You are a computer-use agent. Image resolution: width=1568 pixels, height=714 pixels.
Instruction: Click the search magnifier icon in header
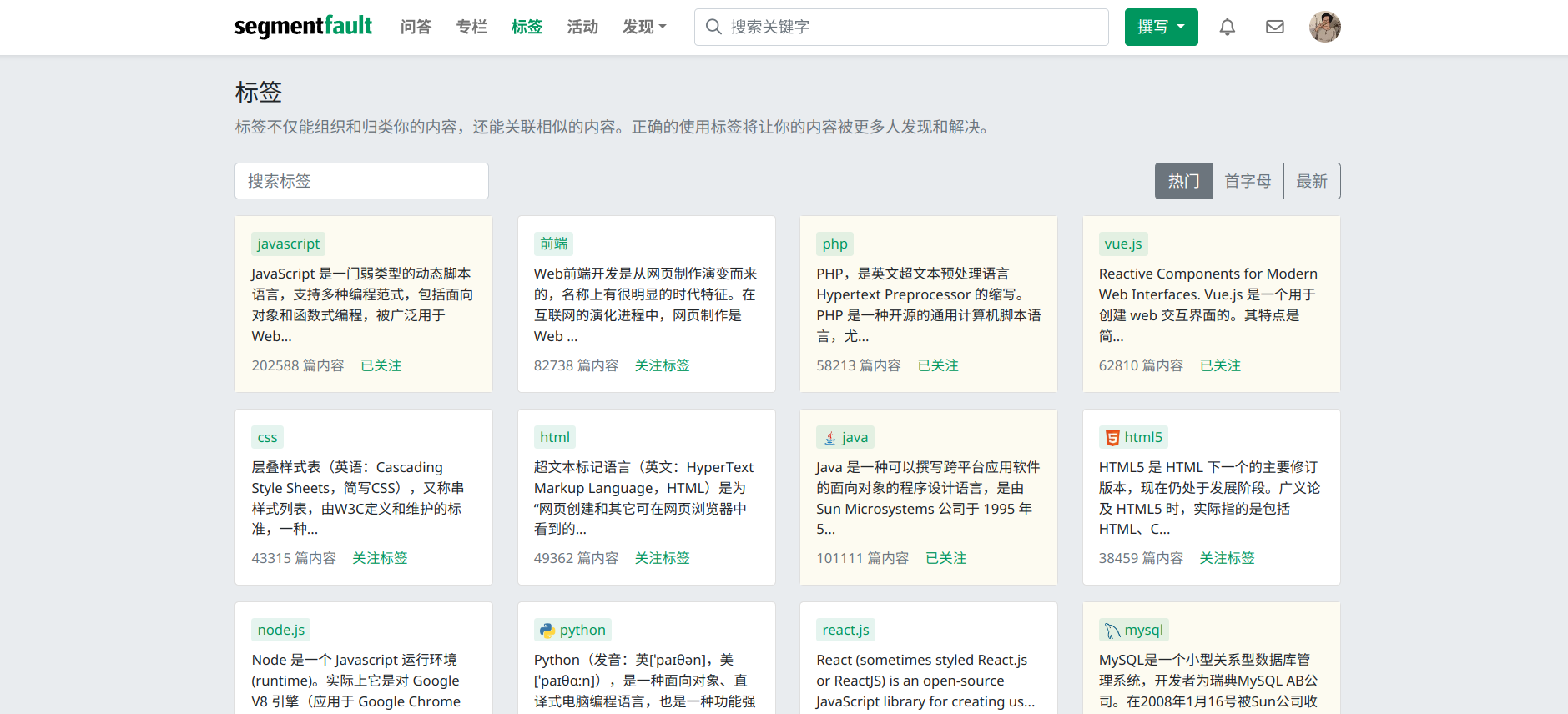coord(713,27)
